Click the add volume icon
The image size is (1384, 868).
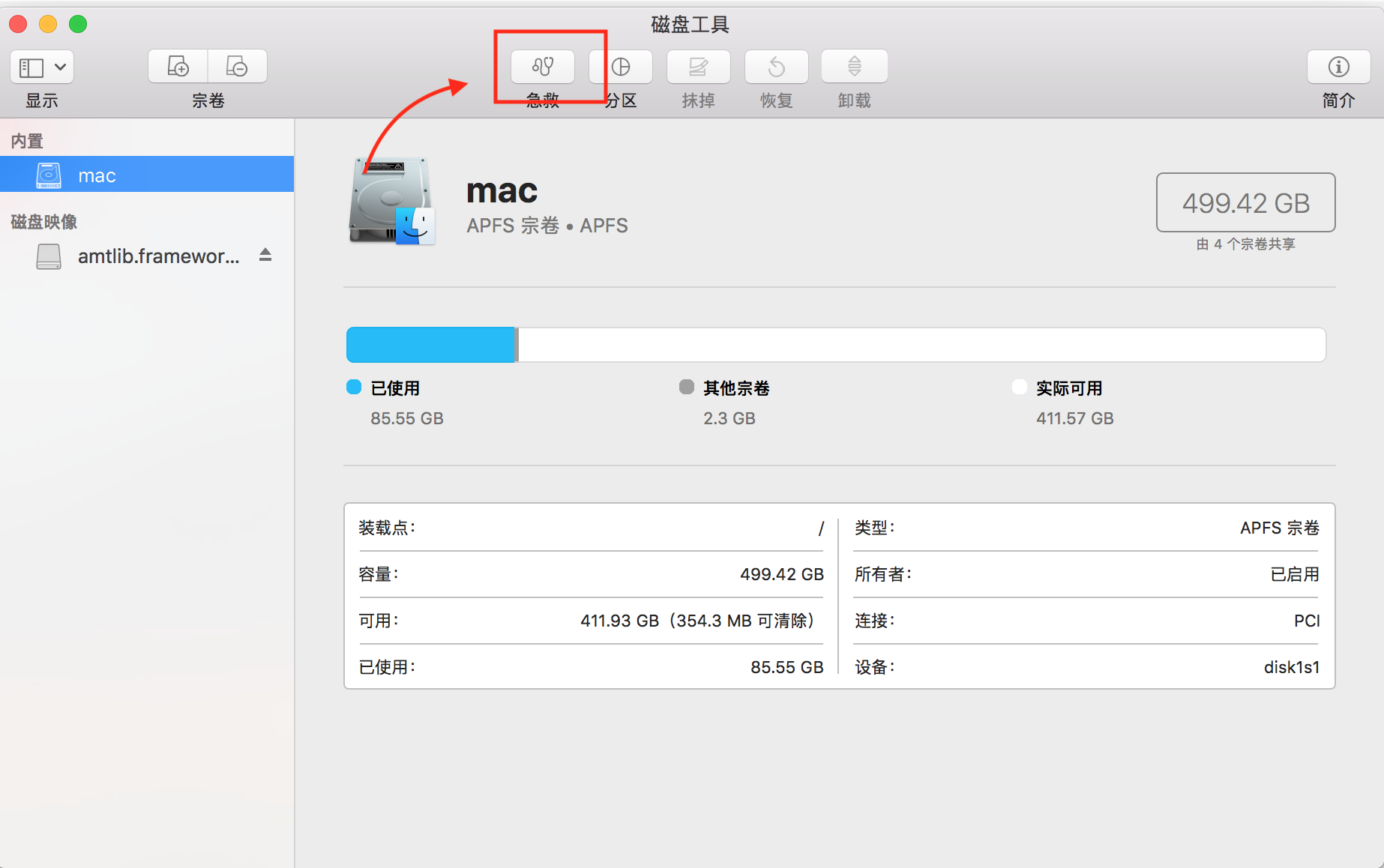178,67
